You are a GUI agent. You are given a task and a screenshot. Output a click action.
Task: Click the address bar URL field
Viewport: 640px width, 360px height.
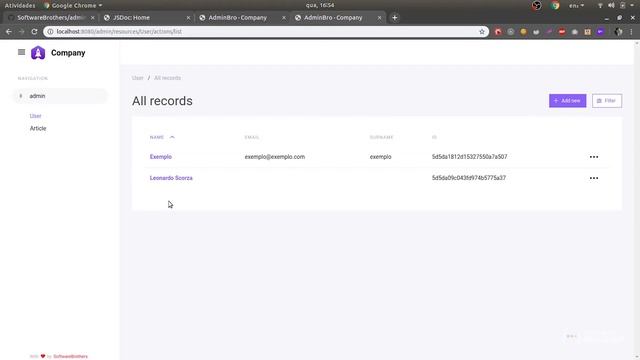[265, 31]
